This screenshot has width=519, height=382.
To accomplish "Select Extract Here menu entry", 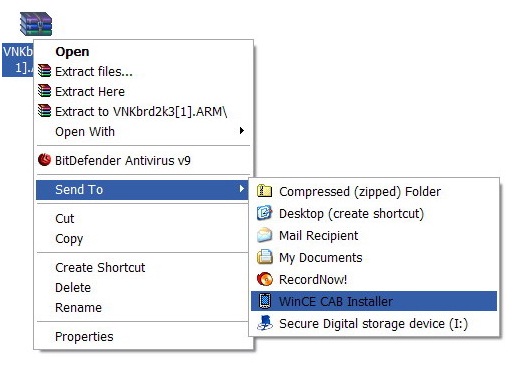I will click(143, 91).
